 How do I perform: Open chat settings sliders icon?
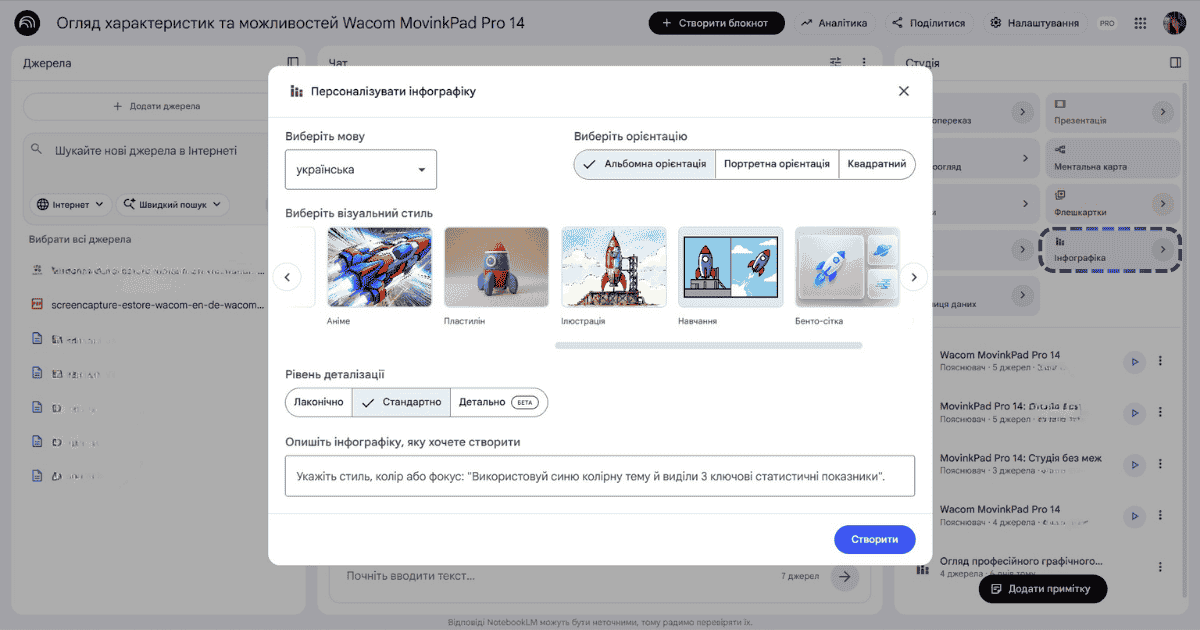[836, 63]
